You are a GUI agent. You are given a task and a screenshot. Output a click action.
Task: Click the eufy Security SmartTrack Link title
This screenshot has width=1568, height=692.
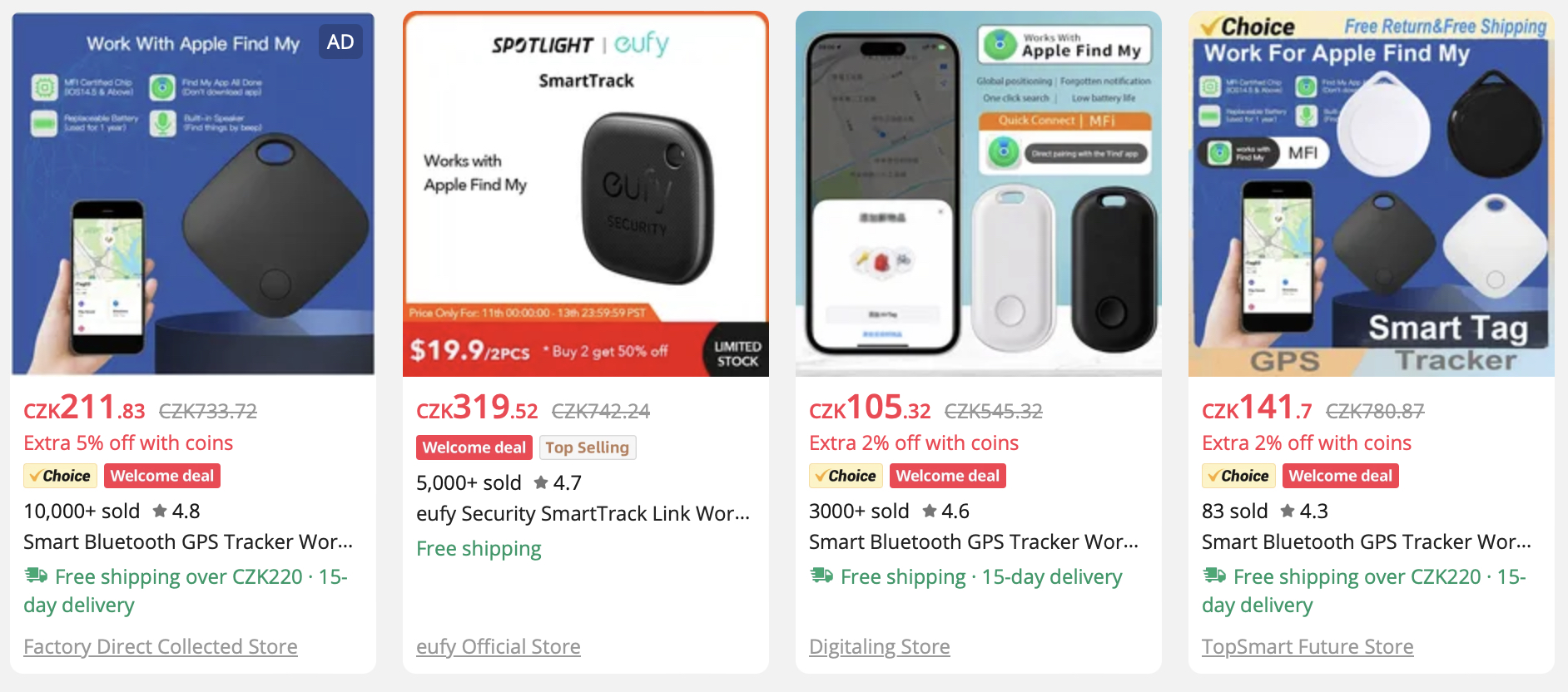583,513
